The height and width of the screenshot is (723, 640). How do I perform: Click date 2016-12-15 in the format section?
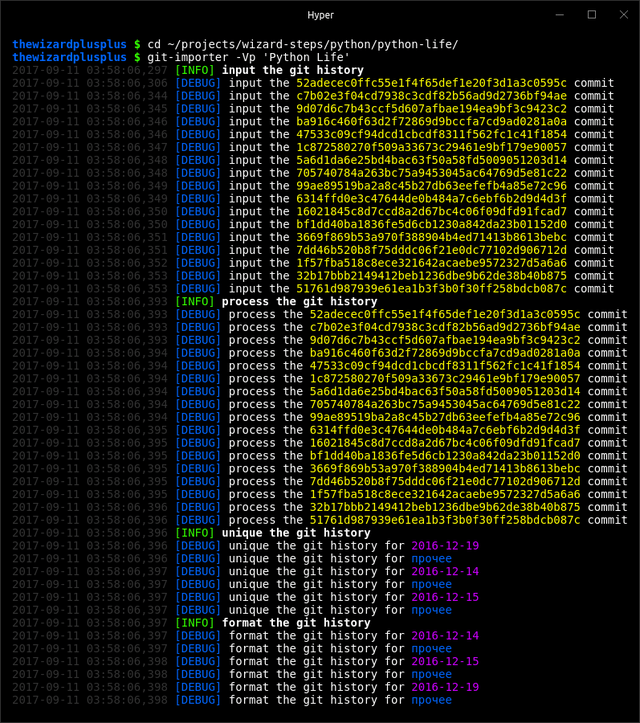point(445,662)
